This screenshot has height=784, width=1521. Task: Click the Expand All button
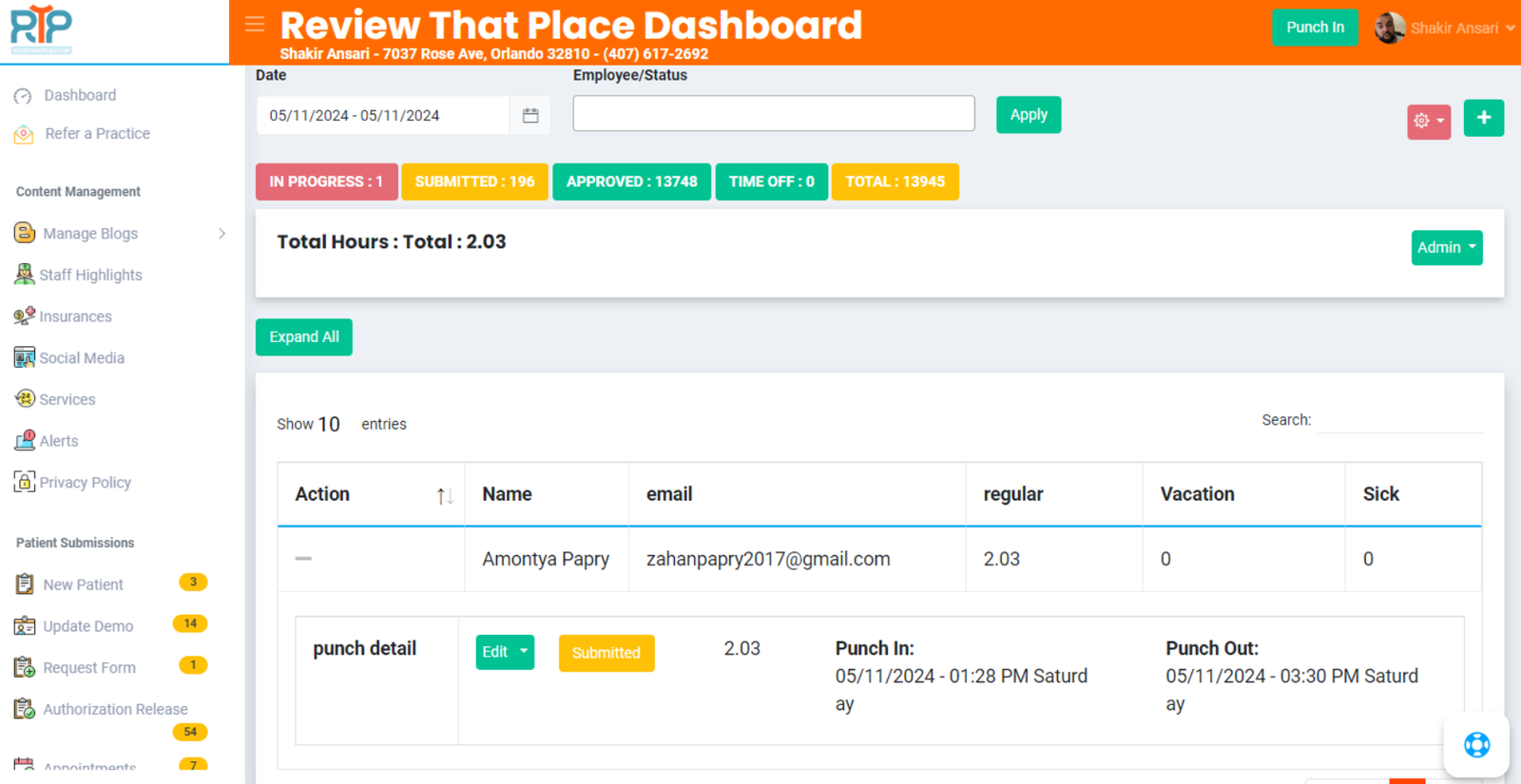click(x=304, y=337)
